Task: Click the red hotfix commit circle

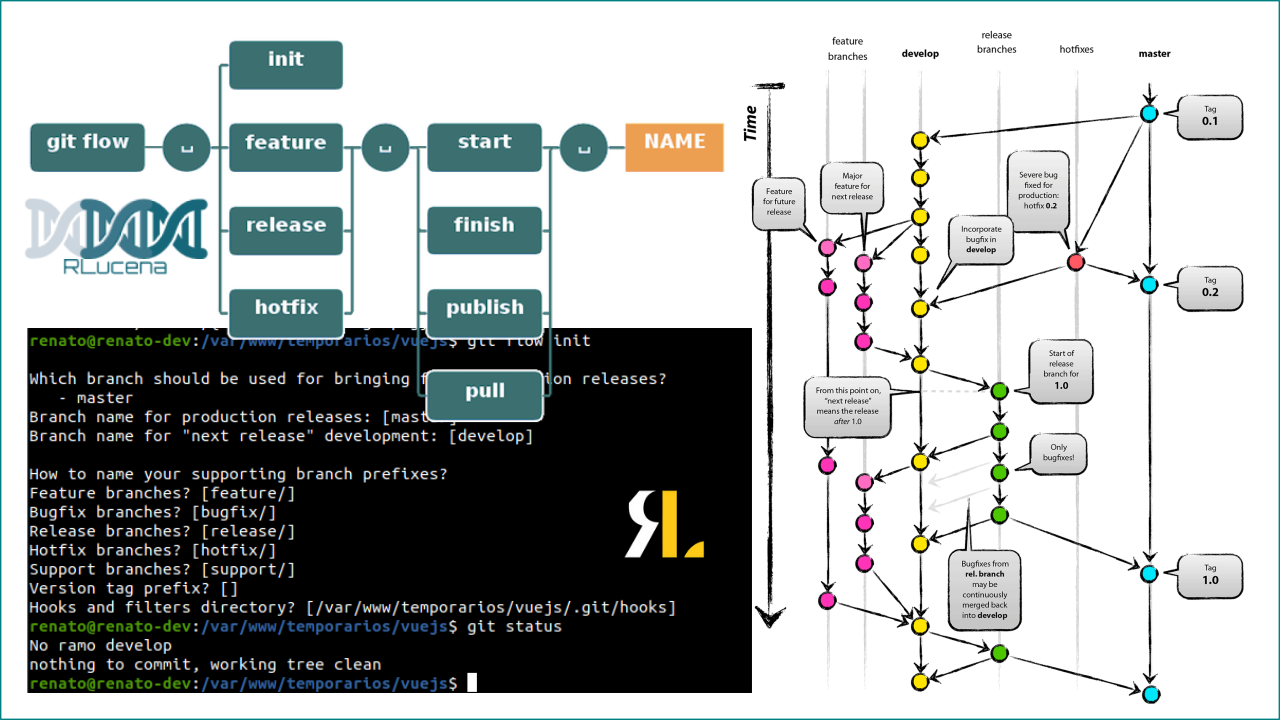Action: point(1076,262)
